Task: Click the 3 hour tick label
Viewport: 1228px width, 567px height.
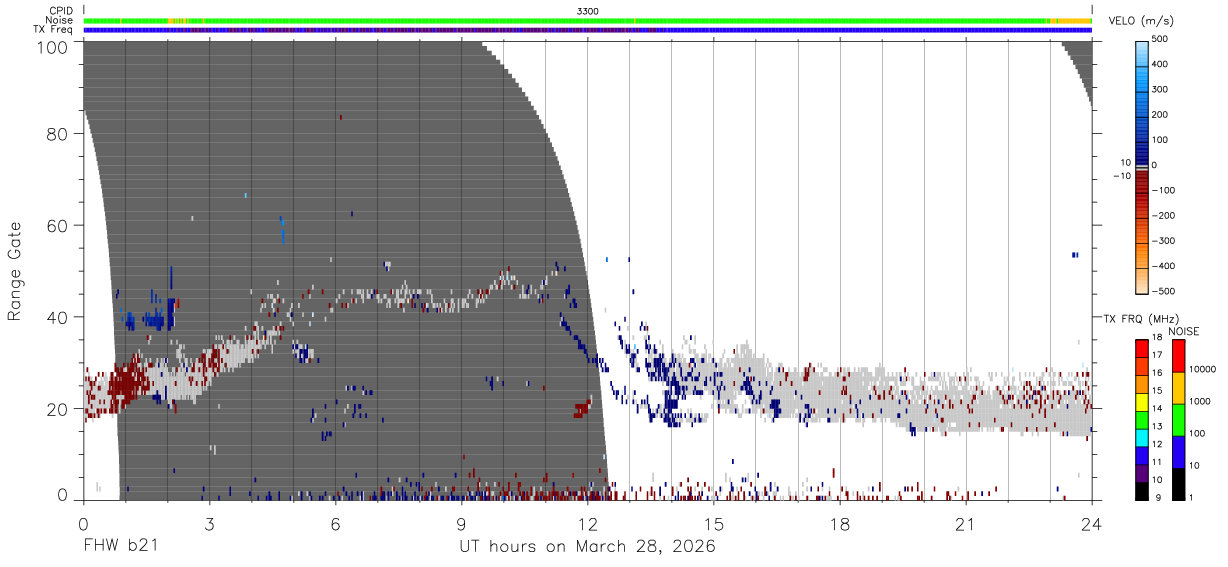Action: click(x=209, y=524)
